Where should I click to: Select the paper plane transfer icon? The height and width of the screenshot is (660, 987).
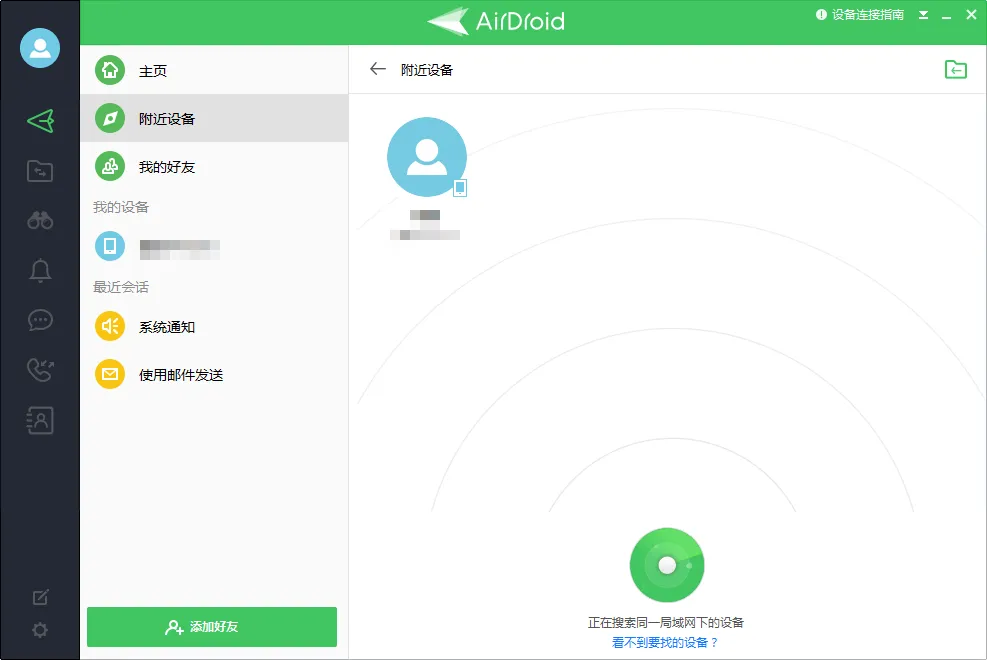(x=40, y=121)
